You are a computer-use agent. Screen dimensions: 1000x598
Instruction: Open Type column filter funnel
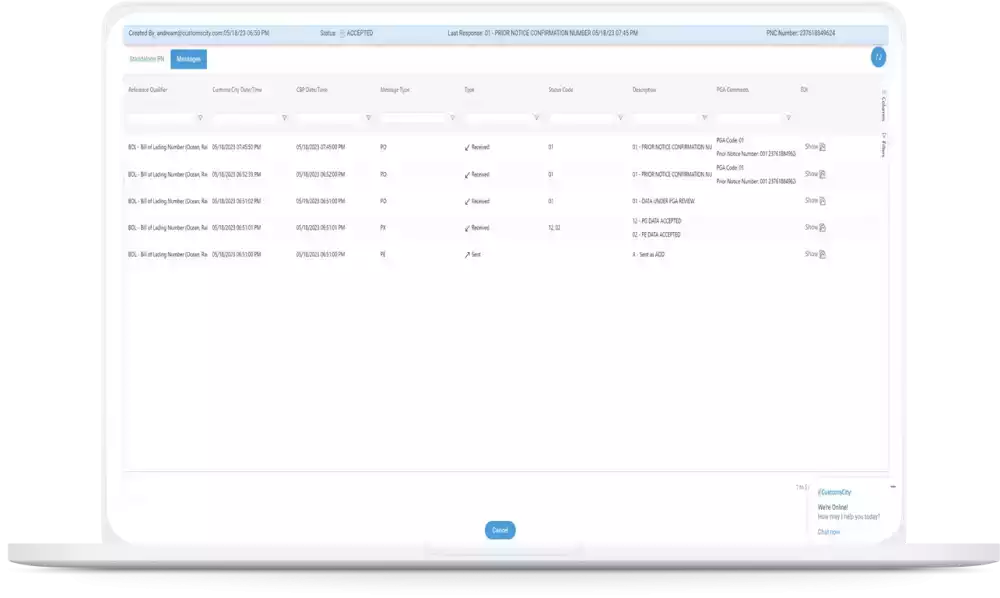[x=536, y=117]
